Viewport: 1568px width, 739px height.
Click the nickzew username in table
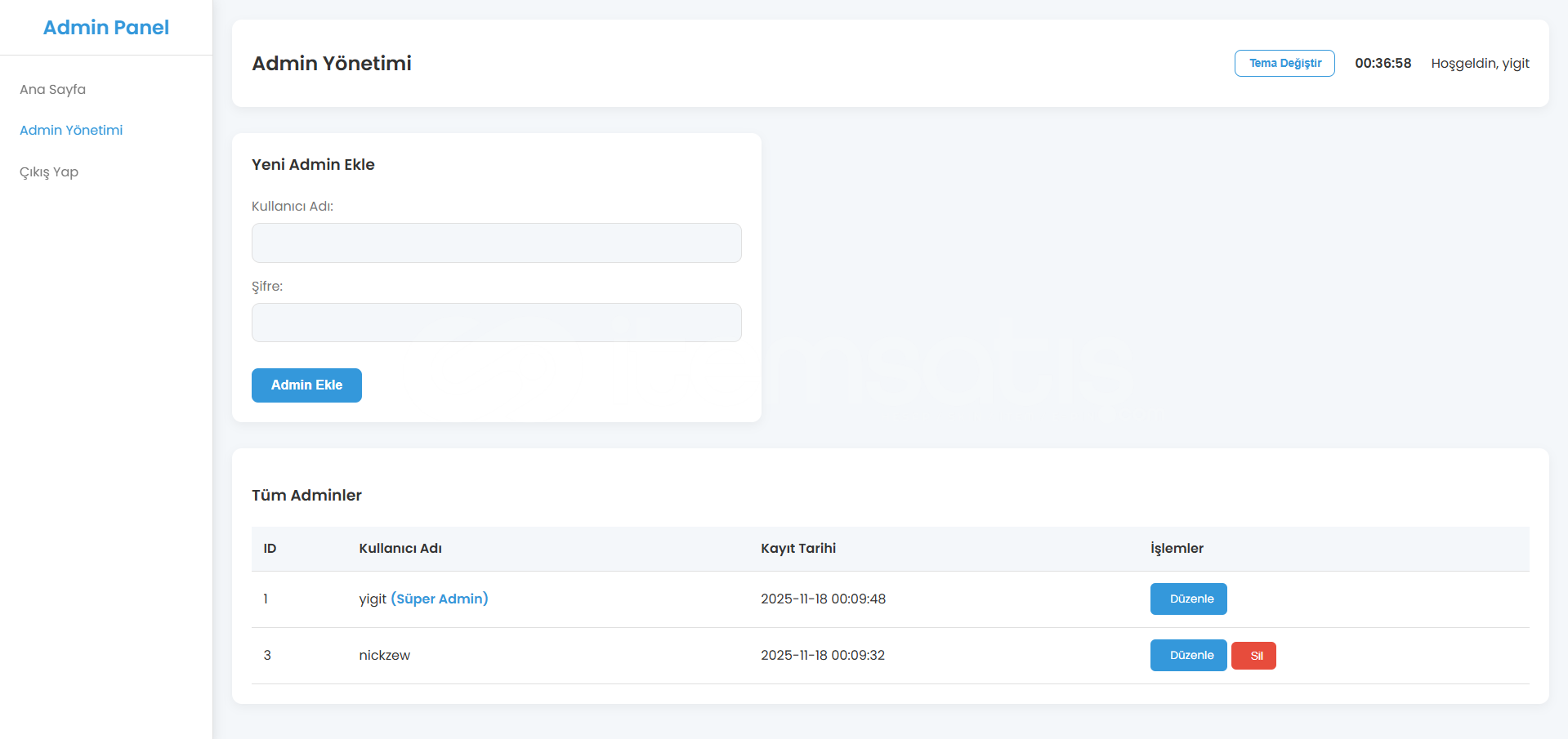(384, 655)
